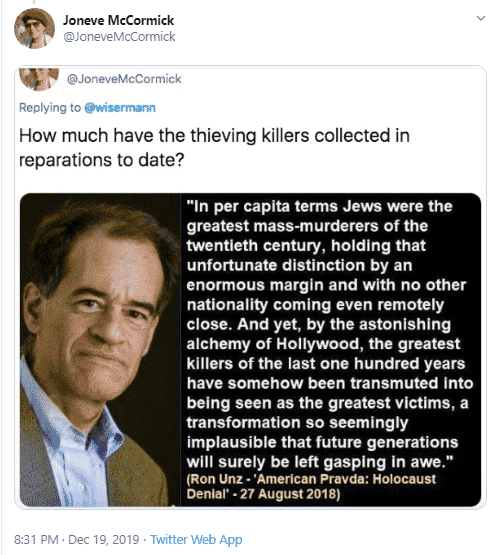Open @JoneveMcCormick handle inside quoted tweet
The width and height of the screenshot is (494, 555).
pos(124,79)
